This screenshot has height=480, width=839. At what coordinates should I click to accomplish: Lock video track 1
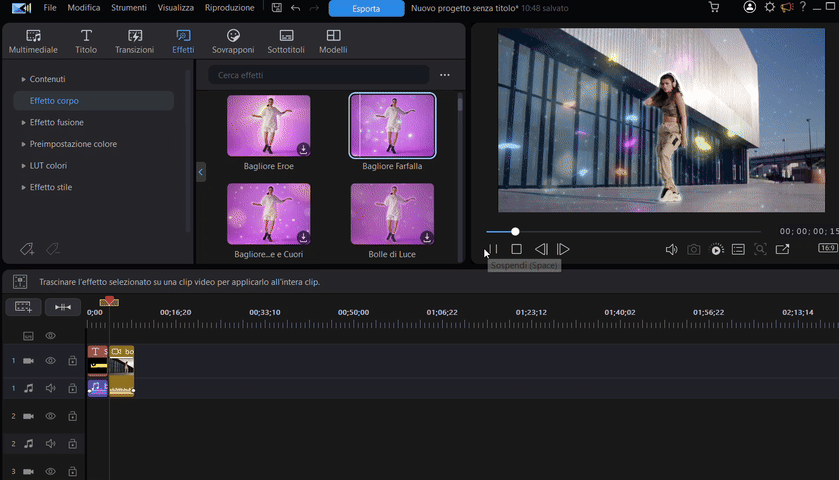[x=72, y=361]
